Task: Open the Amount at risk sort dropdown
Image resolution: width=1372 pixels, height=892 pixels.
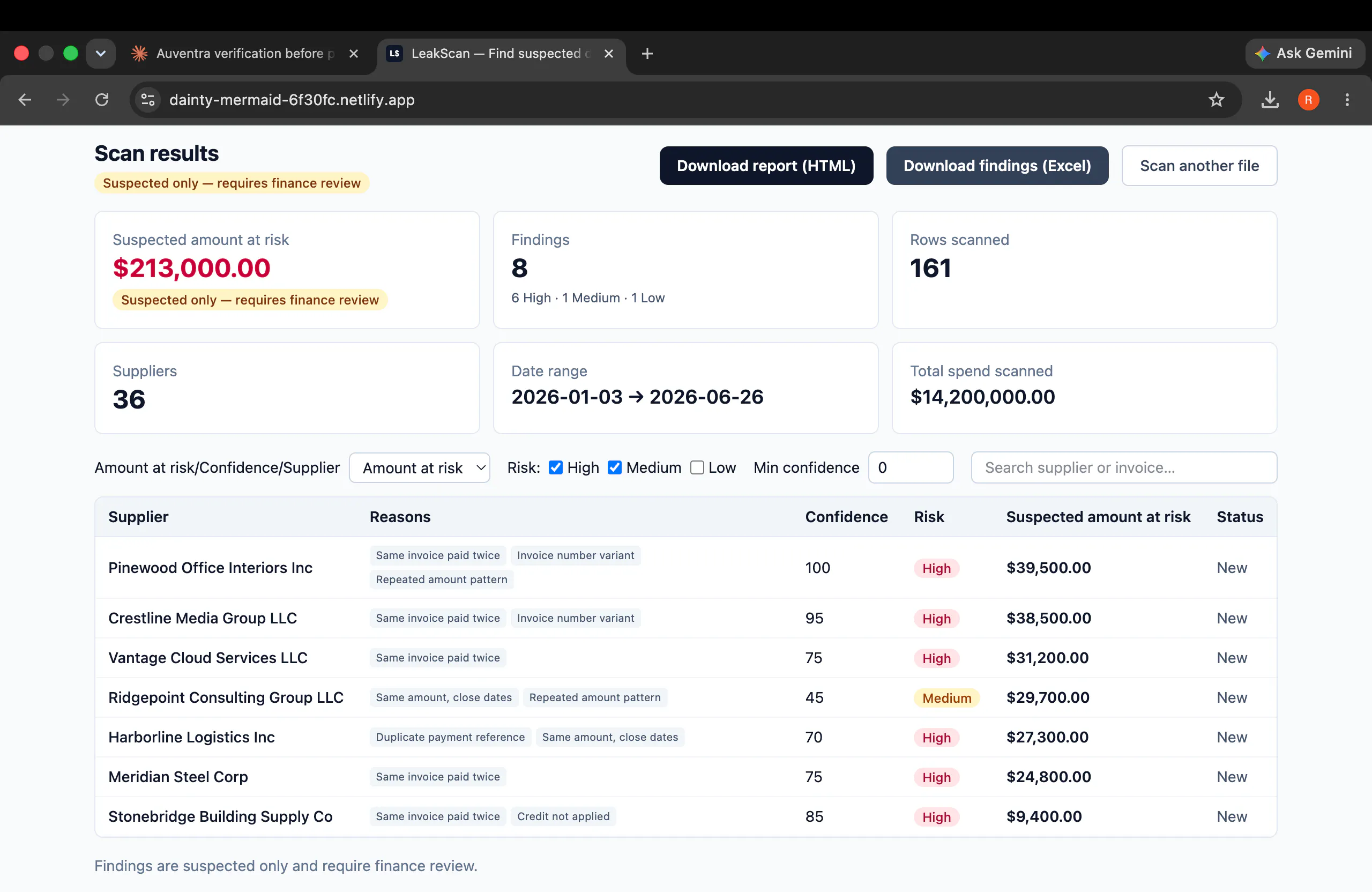Action: [x=419, y=467]
